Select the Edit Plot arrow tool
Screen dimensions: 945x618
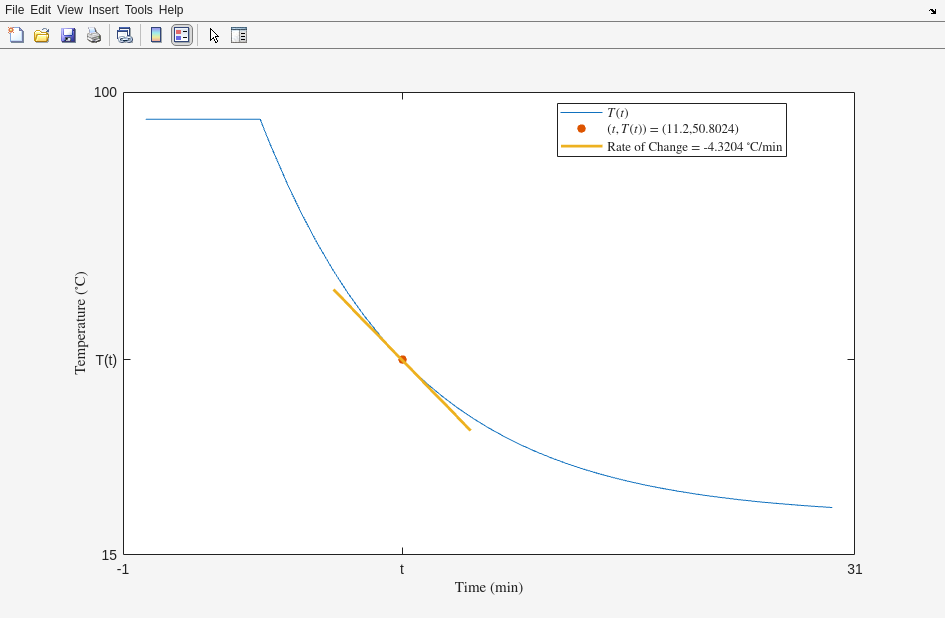click(x=214, y=35)
